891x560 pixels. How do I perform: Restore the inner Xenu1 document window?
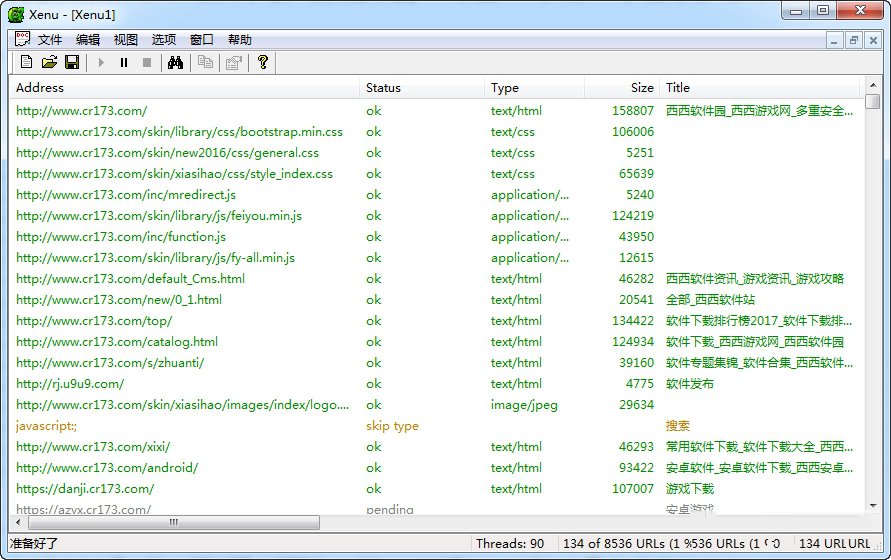(x=853, y=40)
